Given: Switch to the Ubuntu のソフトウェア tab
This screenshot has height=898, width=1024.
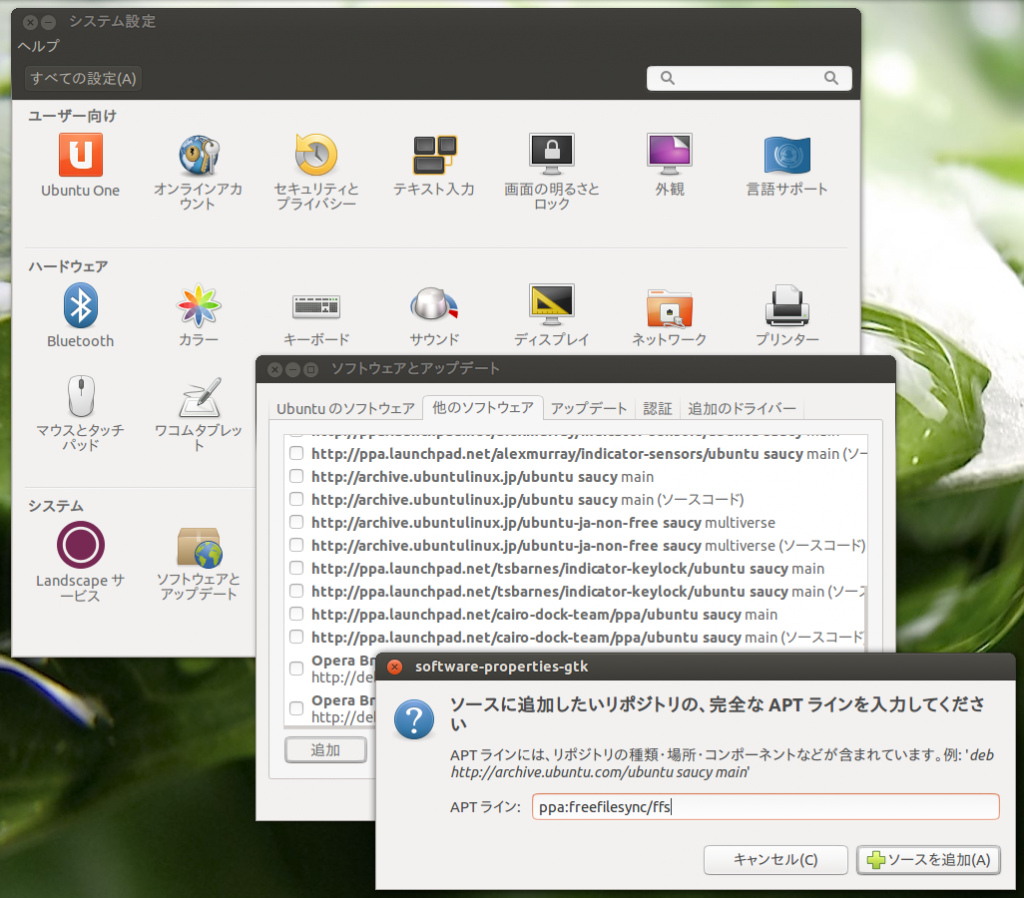Looking at the screenshot, I should (x=345, y=408).
